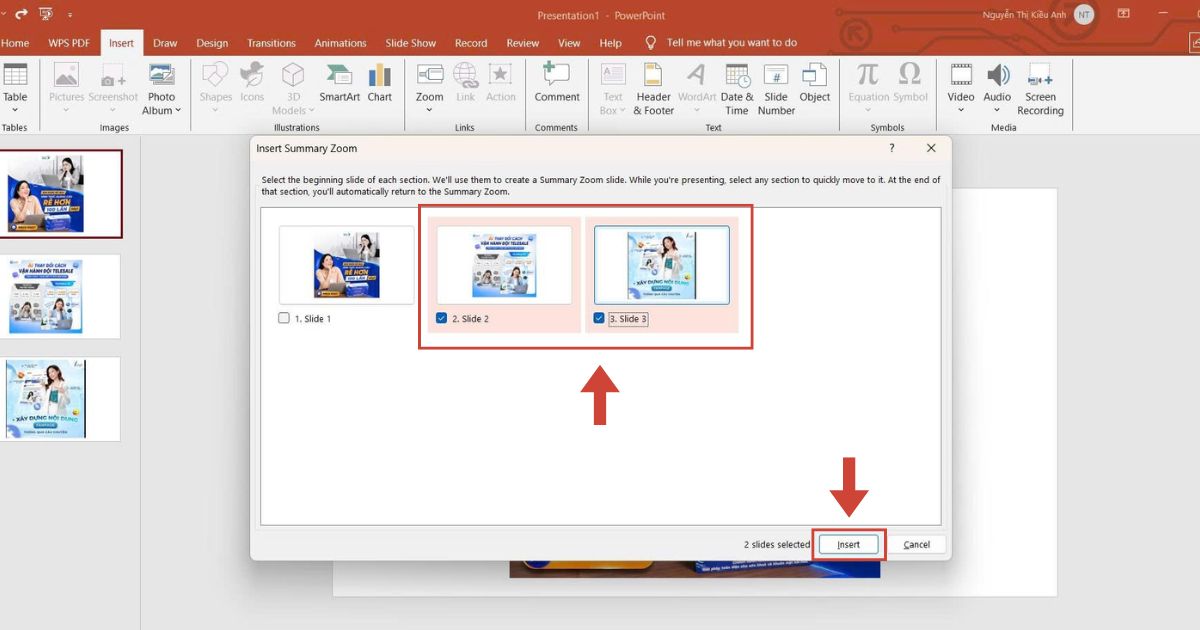Click the Start From Beginning quick access icon
The image size is (1200, 630).
click(46, 14)
